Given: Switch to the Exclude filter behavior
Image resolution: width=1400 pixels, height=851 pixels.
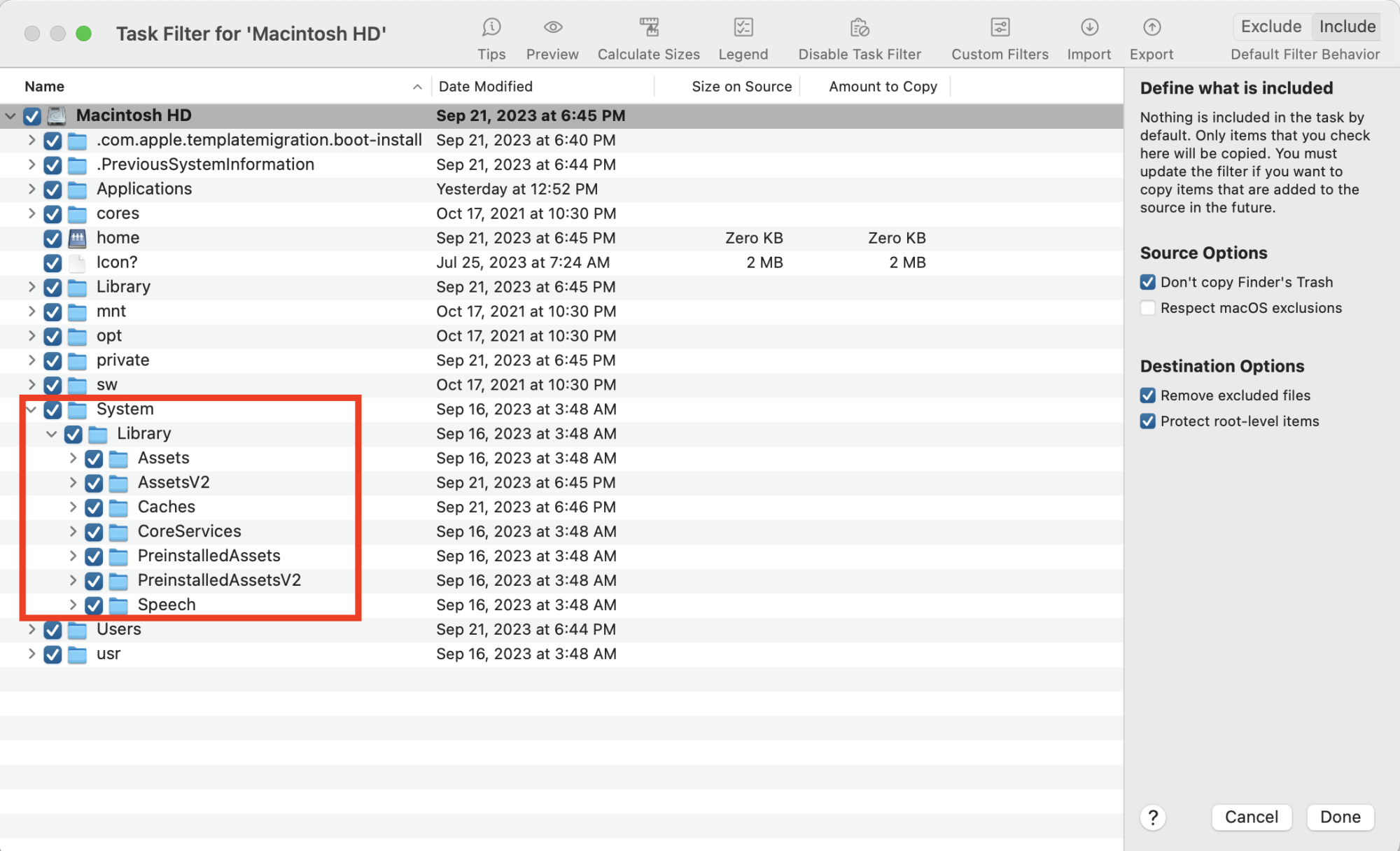Looking at the screenshot, I should (x=1270, y=26).
